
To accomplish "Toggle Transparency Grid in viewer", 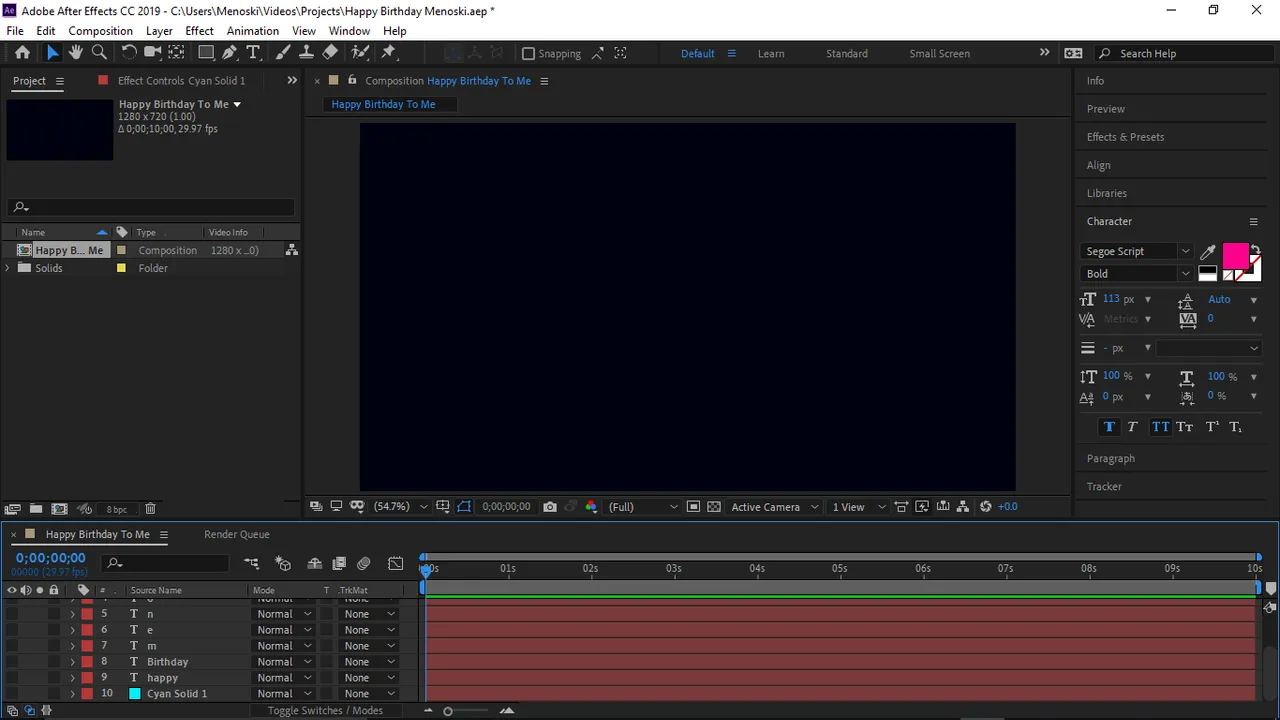I will point(714,507).
